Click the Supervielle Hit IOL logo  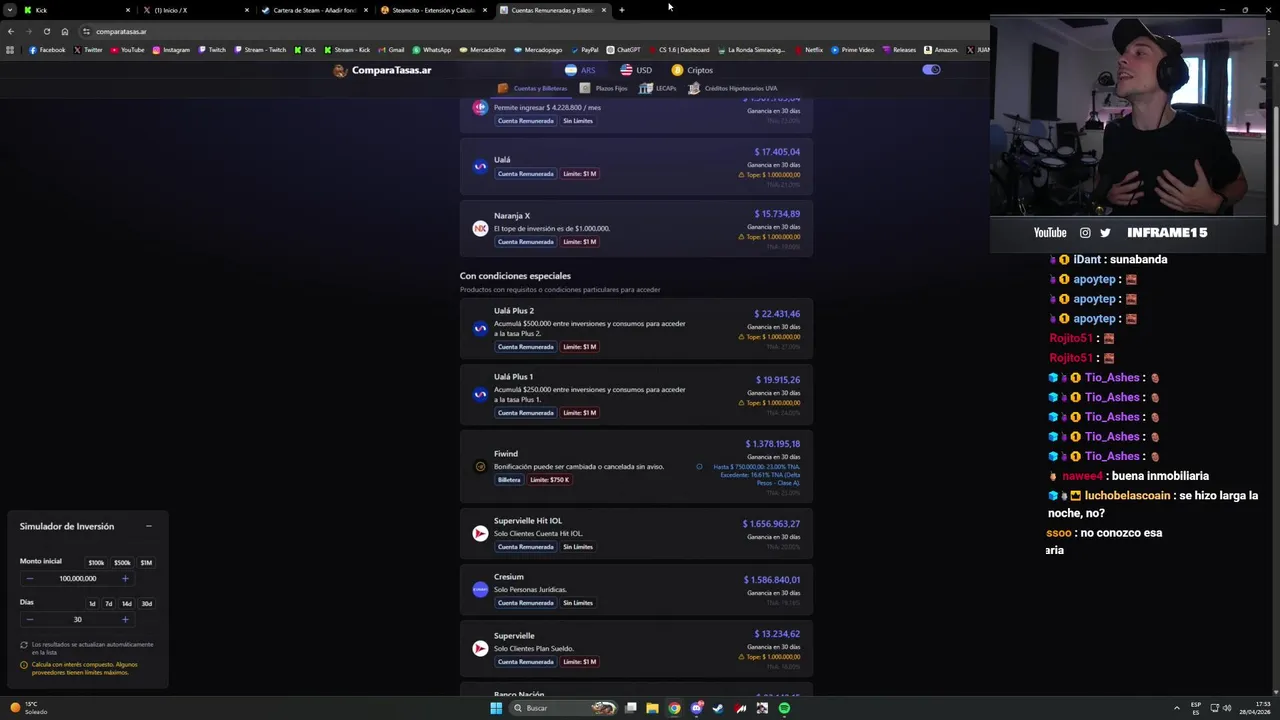[480, 533]
